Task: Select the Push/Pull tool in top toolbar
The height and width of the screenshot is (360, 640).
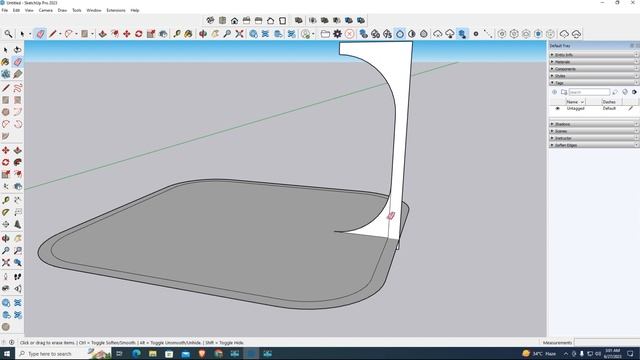Action: click(102, 34)
